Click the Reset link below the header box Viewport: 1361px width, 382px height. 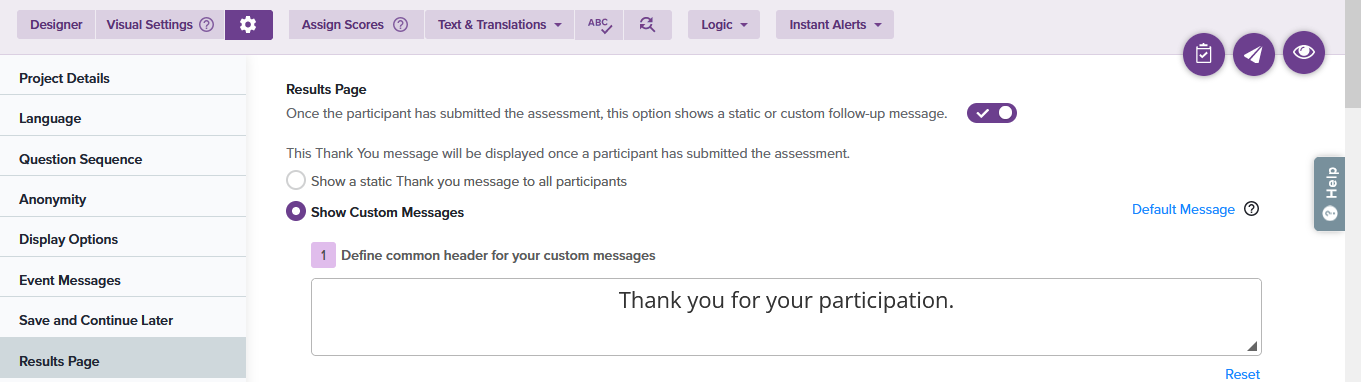pyautogui.click(x=1242, y=374)
